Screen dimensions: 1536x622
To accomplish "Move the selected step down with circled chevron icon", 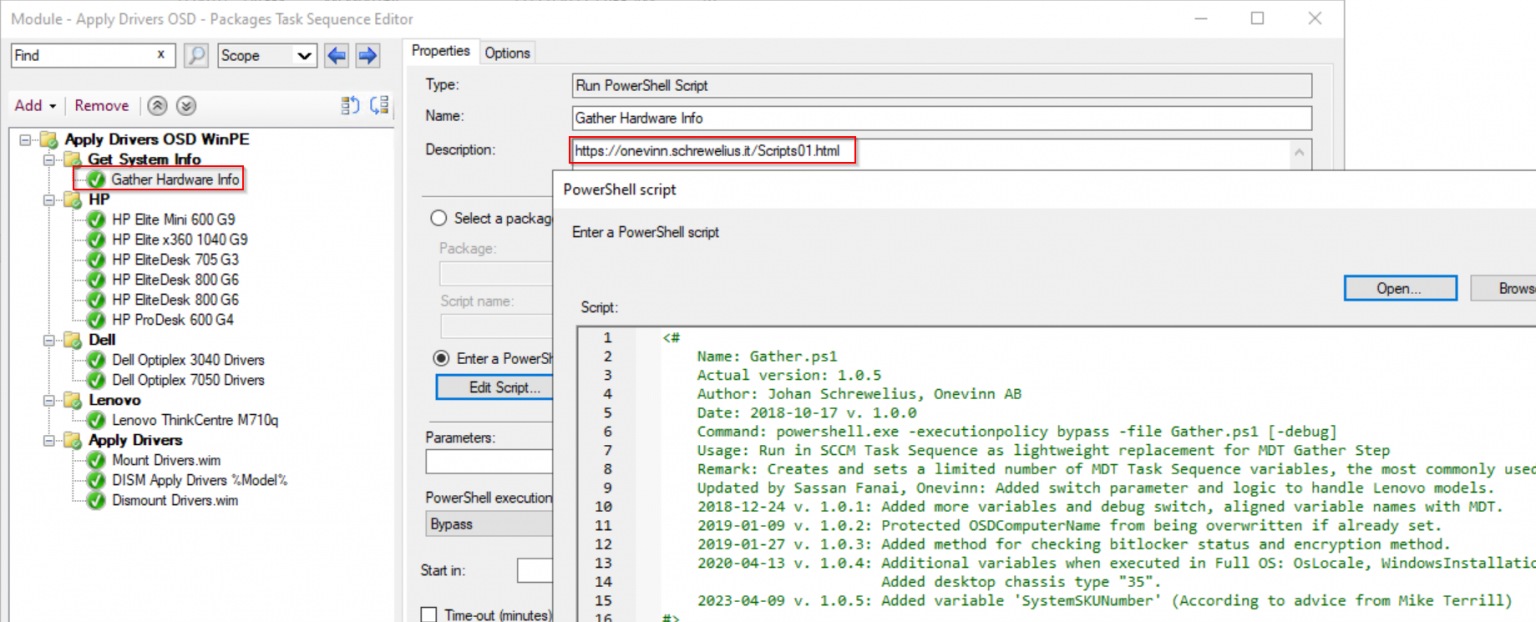I will [185, 105].
